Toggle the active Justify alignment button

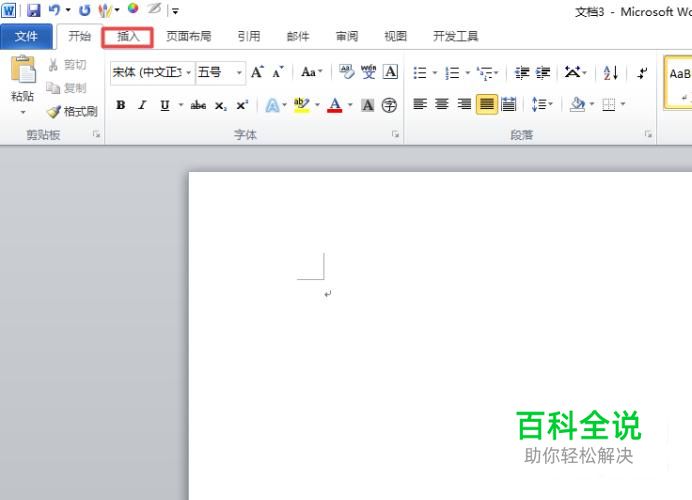pyautogui.click(x=487, y=104)
